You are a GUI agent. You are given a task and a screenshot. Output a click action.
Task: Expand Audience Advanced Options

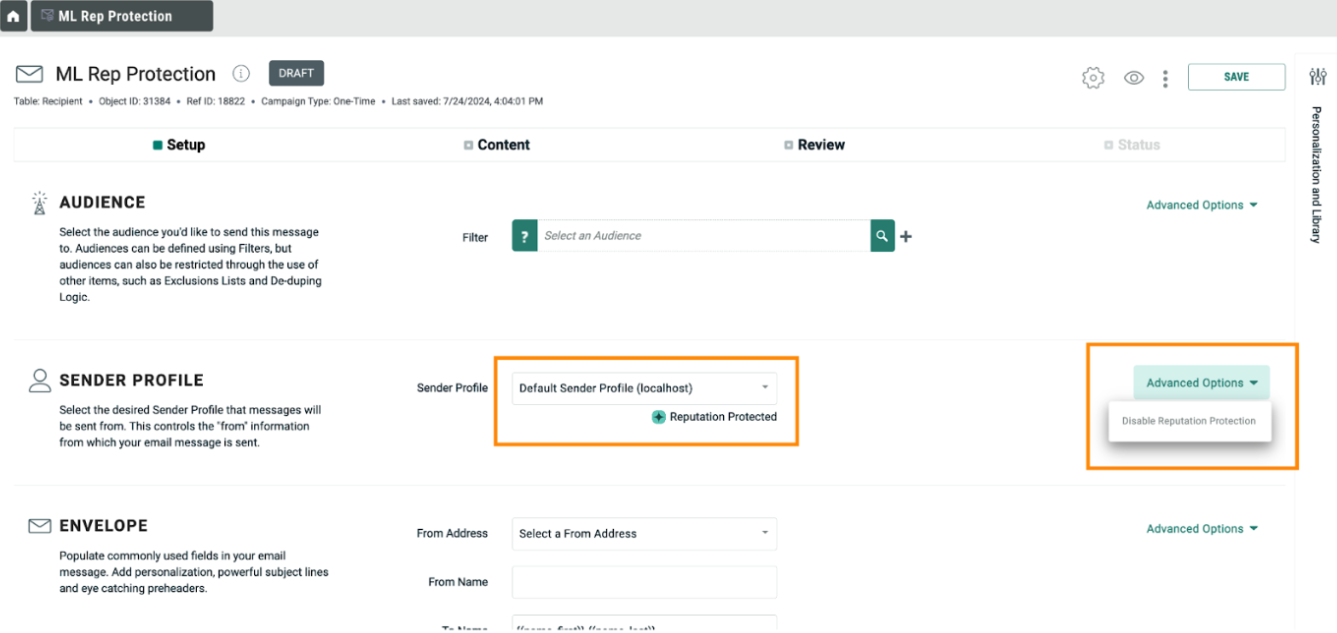(x=1201, y=205)
